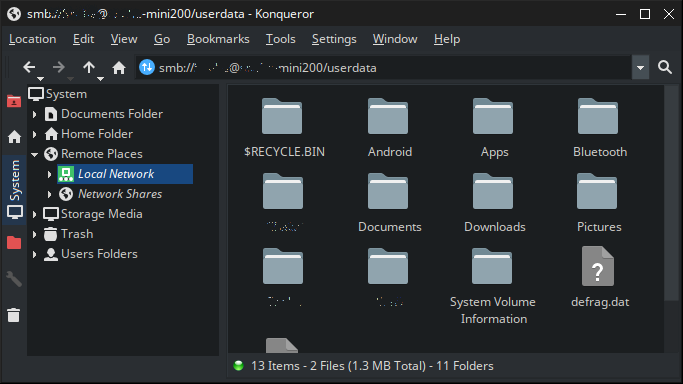Select the Downloads folder icon
The height and width of the screenshot is (384, 683).
pyautogui.click(x=493, y=191)
